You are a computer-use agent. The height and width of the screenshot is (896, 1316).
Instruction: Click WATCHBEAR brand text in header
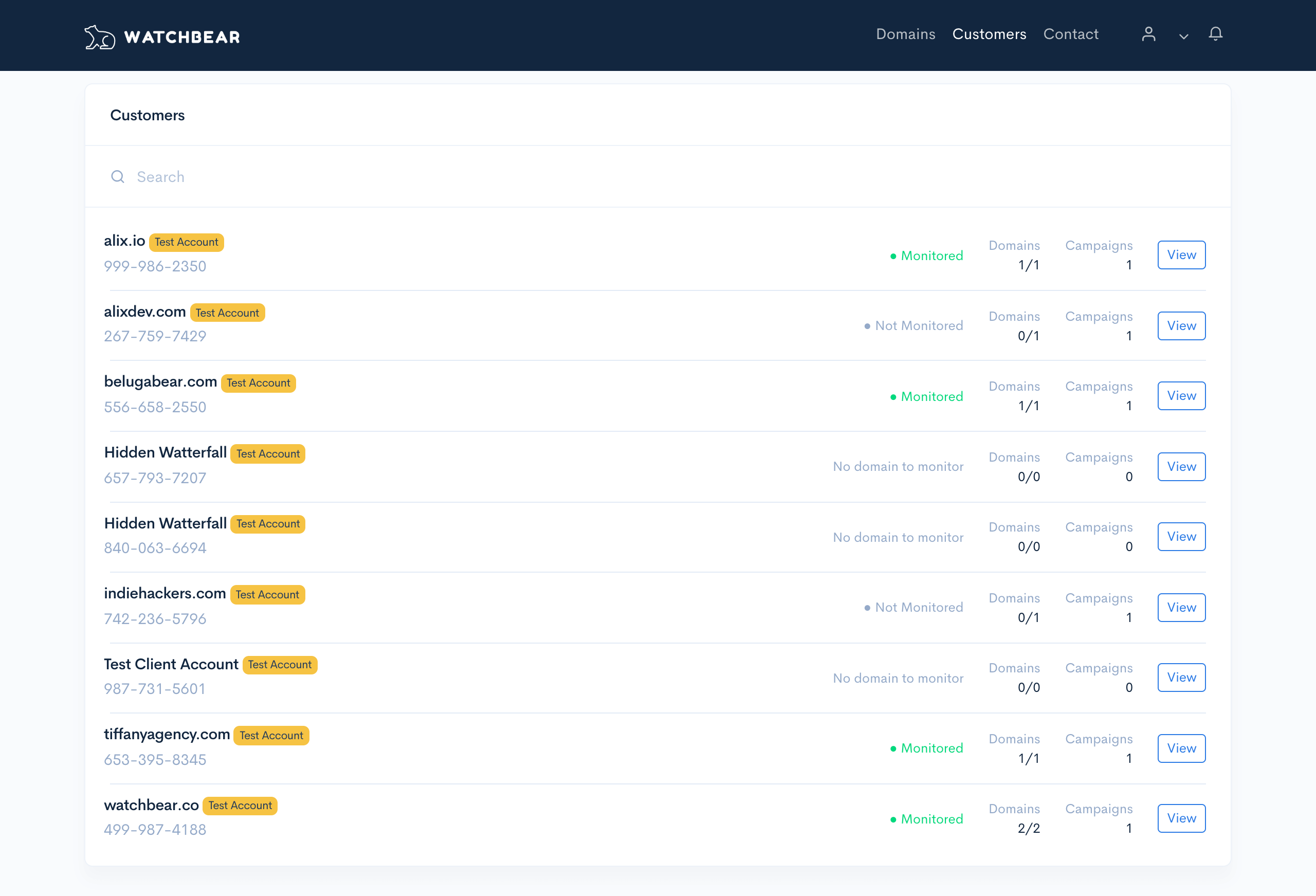182,38
